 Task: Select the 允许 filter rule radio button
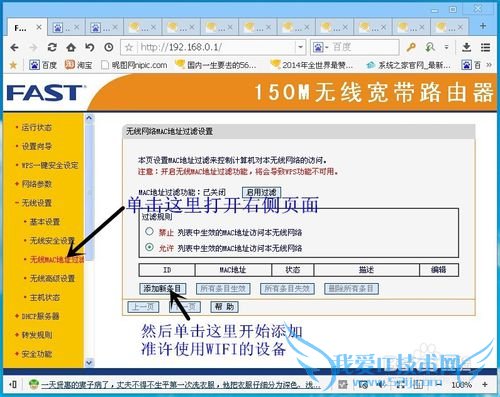[x=149, y=247]
